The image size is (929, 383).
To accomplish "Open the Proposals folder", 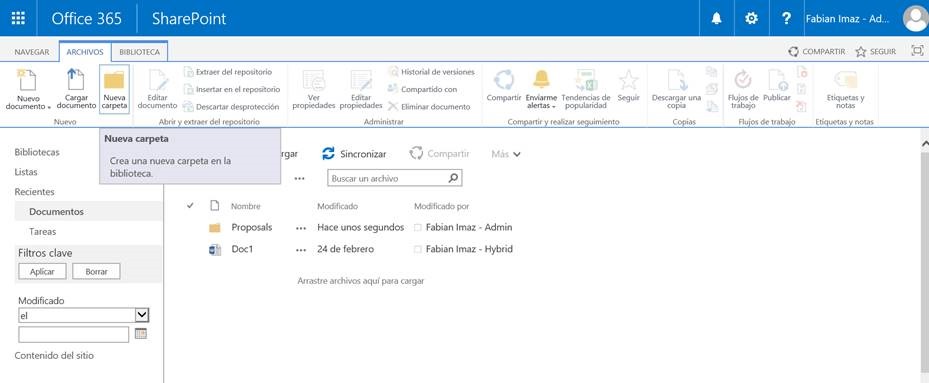I will (252, 228).
